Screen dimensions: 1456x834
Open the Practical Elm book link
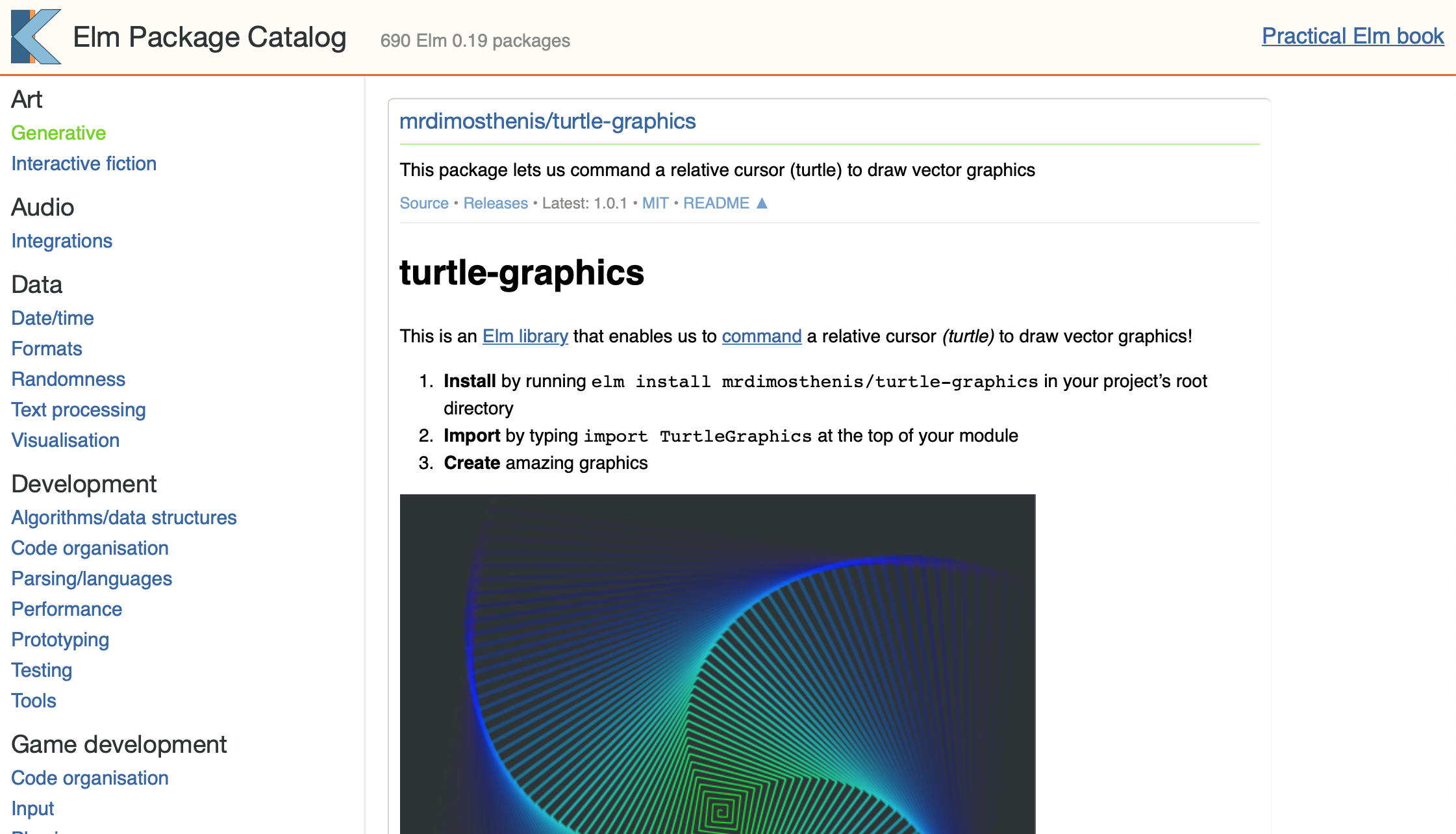(1353, 36)
